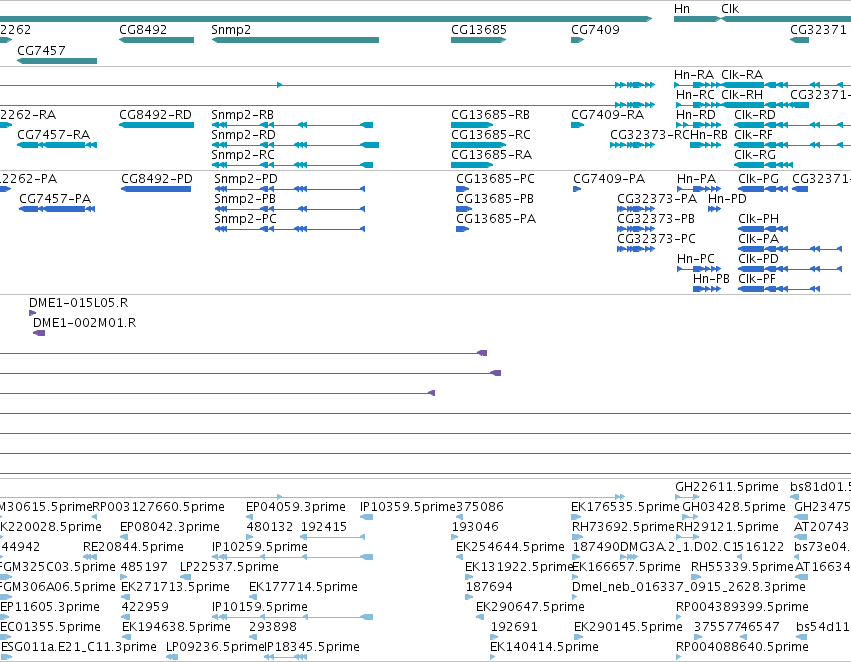Select transcript Clk-RH

[x=742, y=95]
